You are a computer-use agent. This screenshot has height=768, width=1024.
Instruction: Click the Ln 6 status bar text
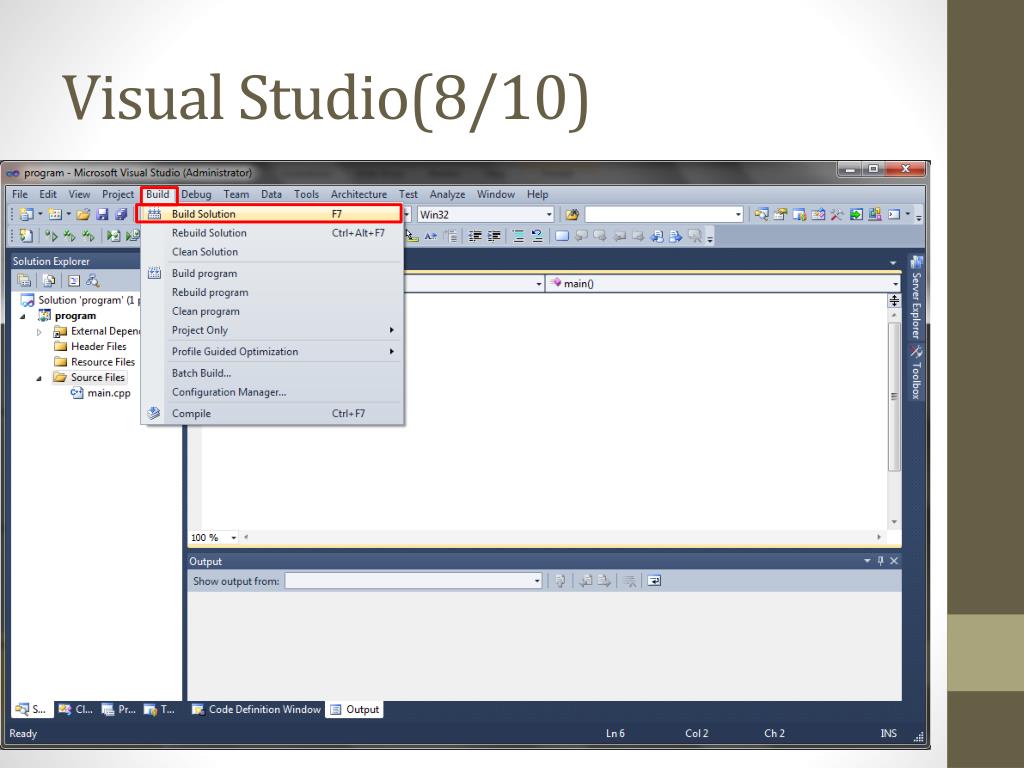(x=615, y=733)
